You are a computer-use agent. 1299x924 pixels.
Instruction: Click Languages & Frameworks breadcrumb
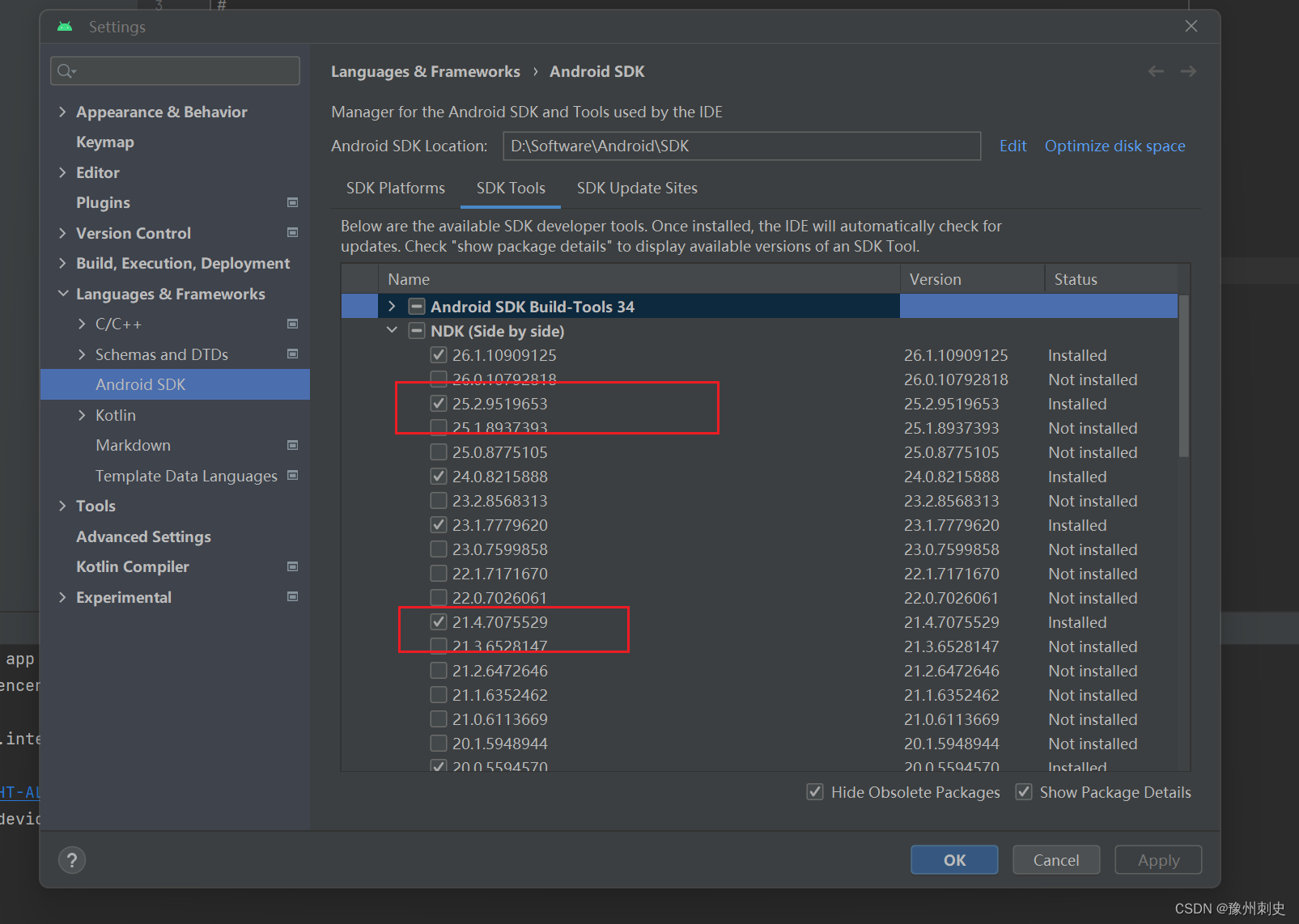pyautogui.click(x=426, y=71)
